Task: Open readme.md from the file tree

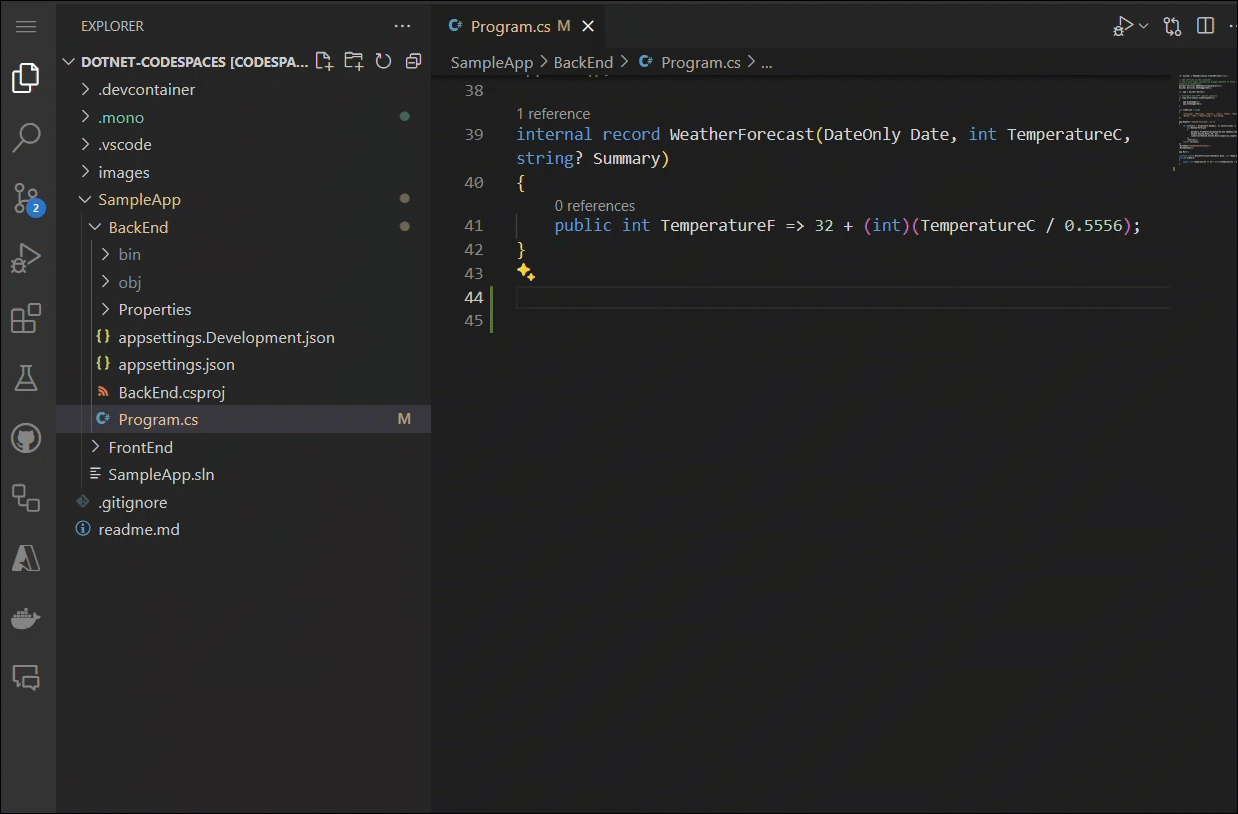Action: [139, 529]
